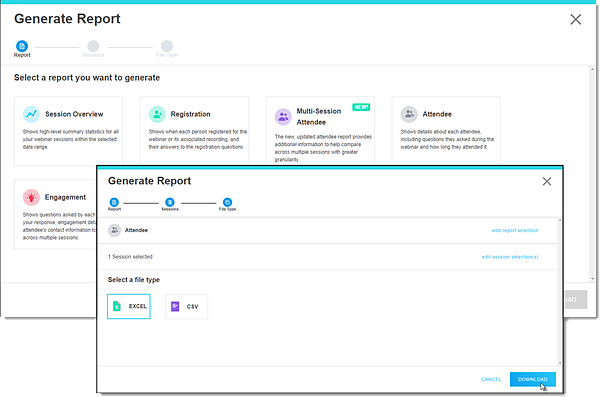The image size is (600, 397).
Task: Click the Attendee icon in front dialog summary
Action: 114,230
